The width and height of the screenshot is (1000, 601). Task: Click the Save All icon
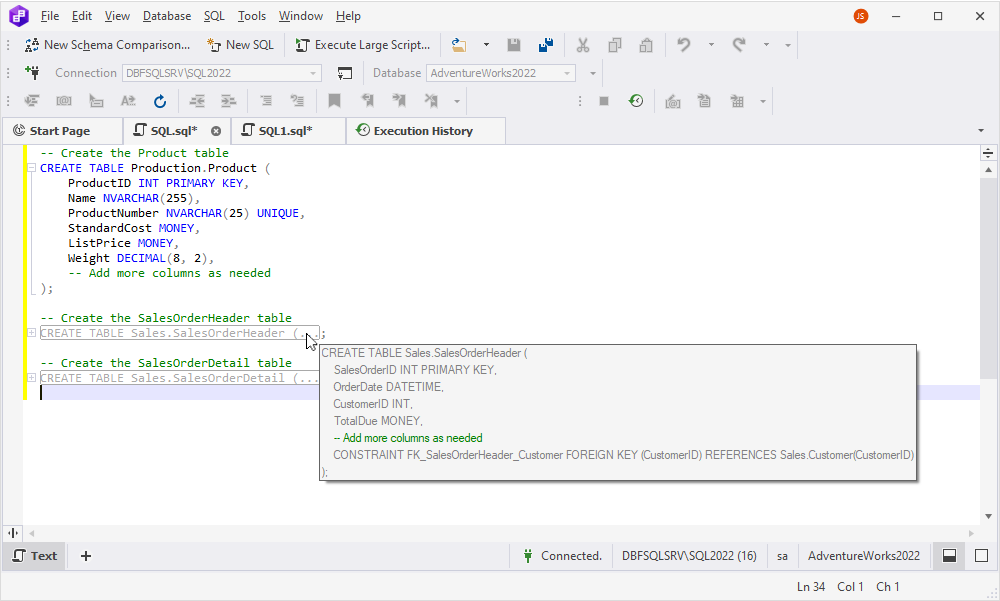546,45
